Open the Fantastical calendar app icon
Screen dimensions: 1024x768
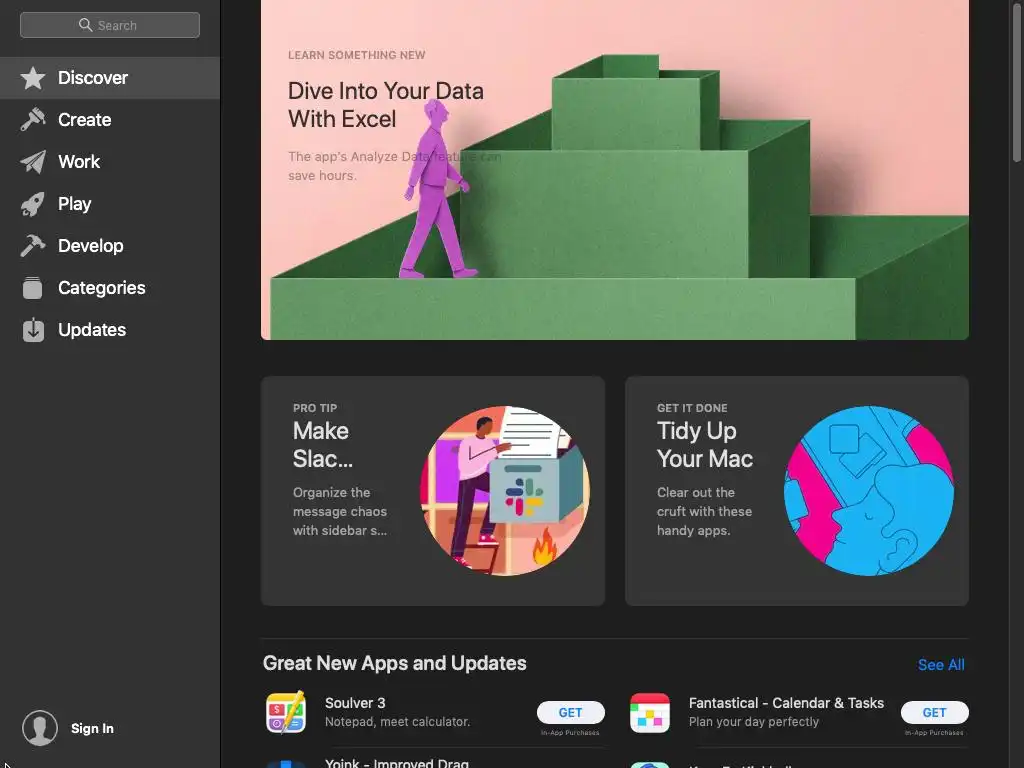coord(650,712)
